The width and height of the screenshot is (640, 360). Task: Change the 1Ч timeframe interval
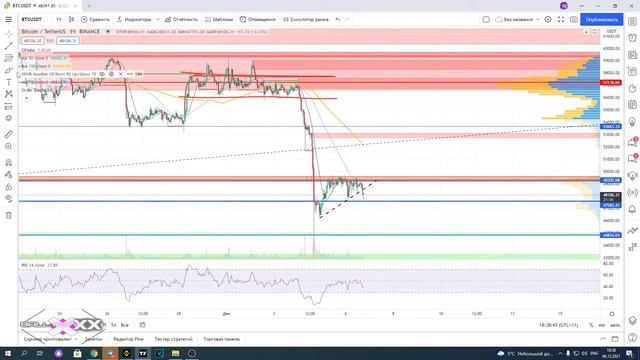pyautogui.click(x=58, y=19)
